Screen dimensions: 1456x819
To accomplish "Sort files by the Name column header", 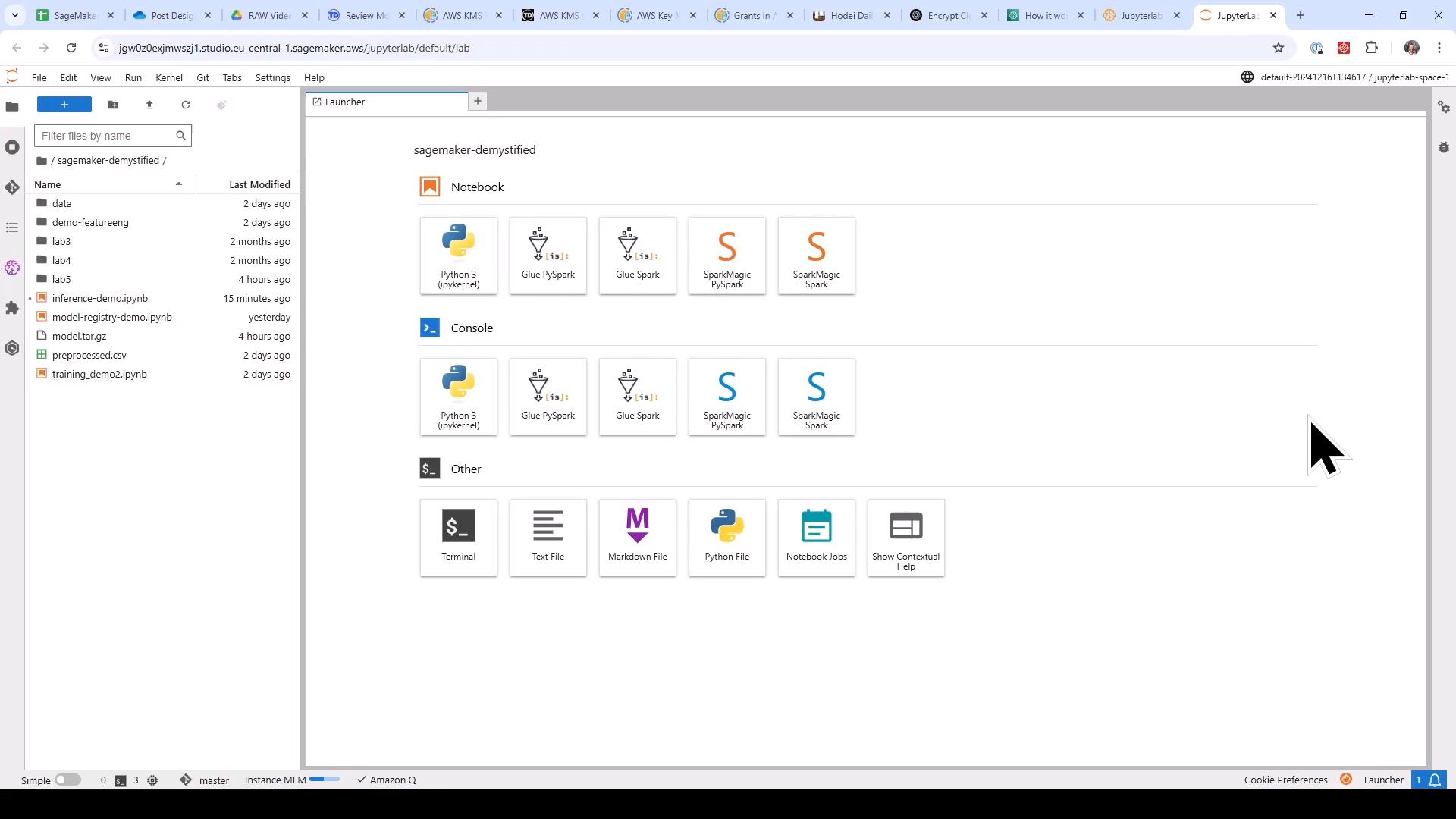I will (x=111, y=184).
